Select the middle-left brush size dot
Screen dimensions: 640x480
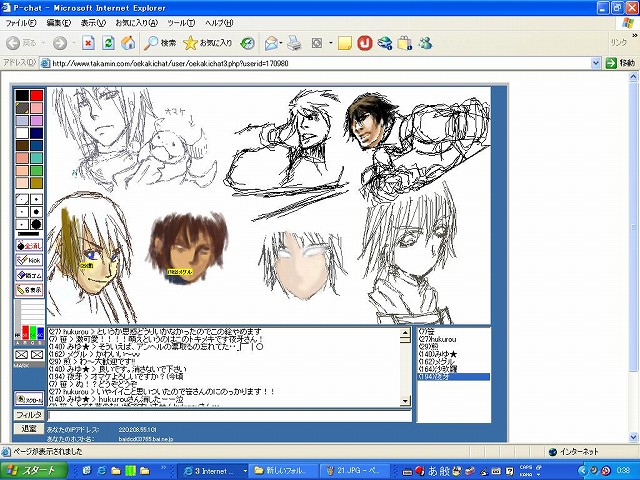(x=22, y=212)
